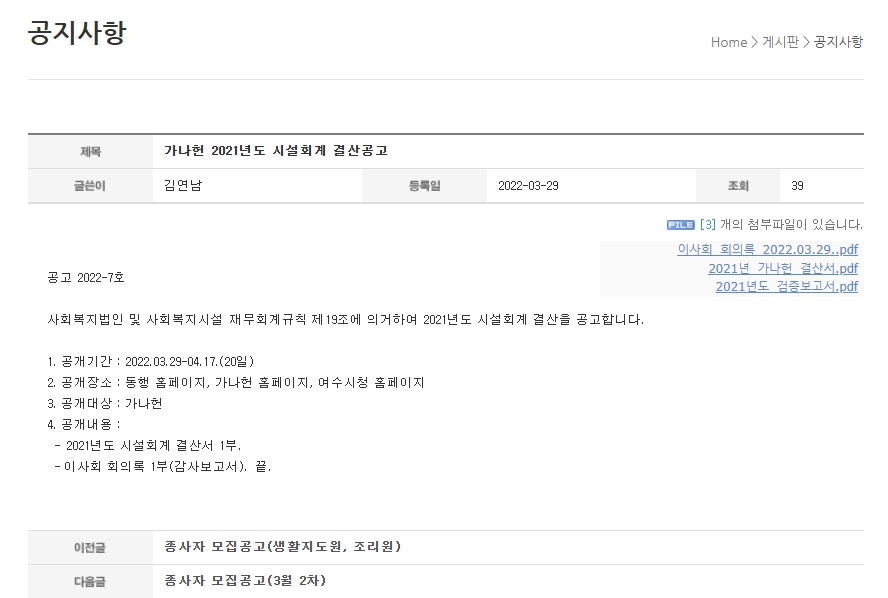Click the breadcrumb arrow after 게시판
The image size is (888, 598).
point(806,42)
